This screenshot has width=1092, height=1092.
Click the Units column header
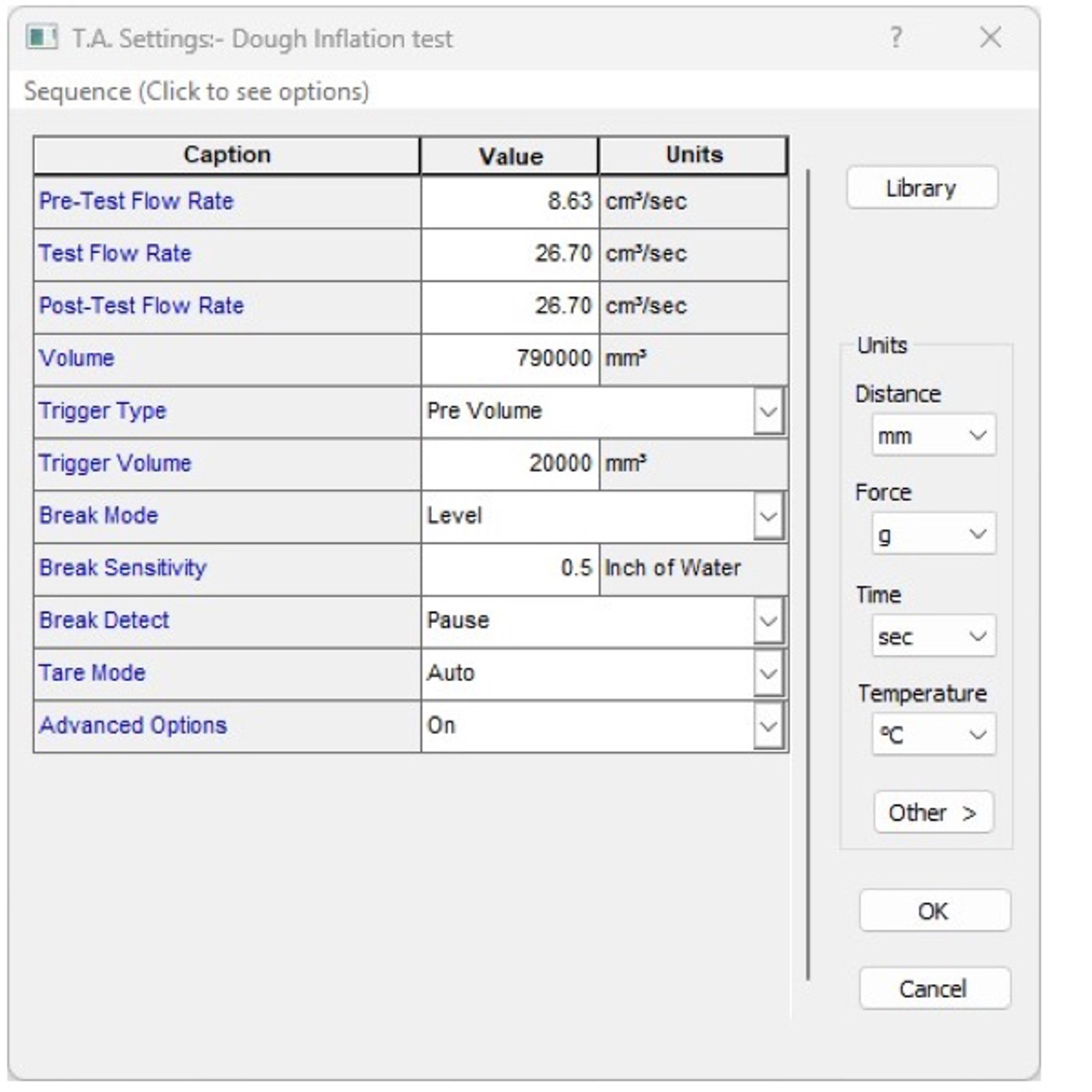point(693,155)
